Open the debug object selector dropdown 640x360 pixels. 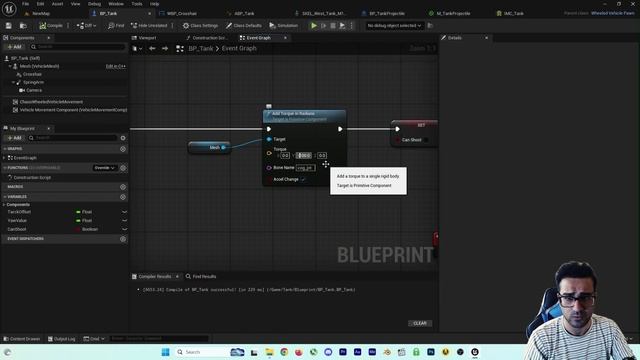point(394,26)
